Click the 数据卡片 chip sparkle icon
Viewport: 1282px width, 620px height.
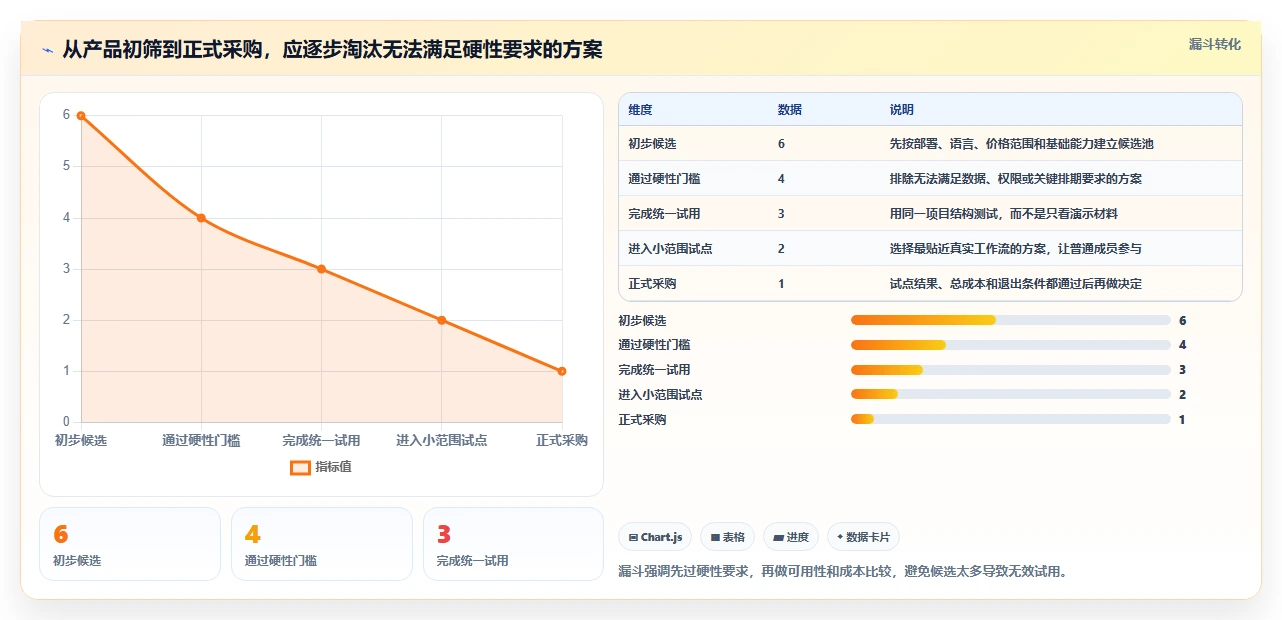pyautogui.click(x=840, y=537)
